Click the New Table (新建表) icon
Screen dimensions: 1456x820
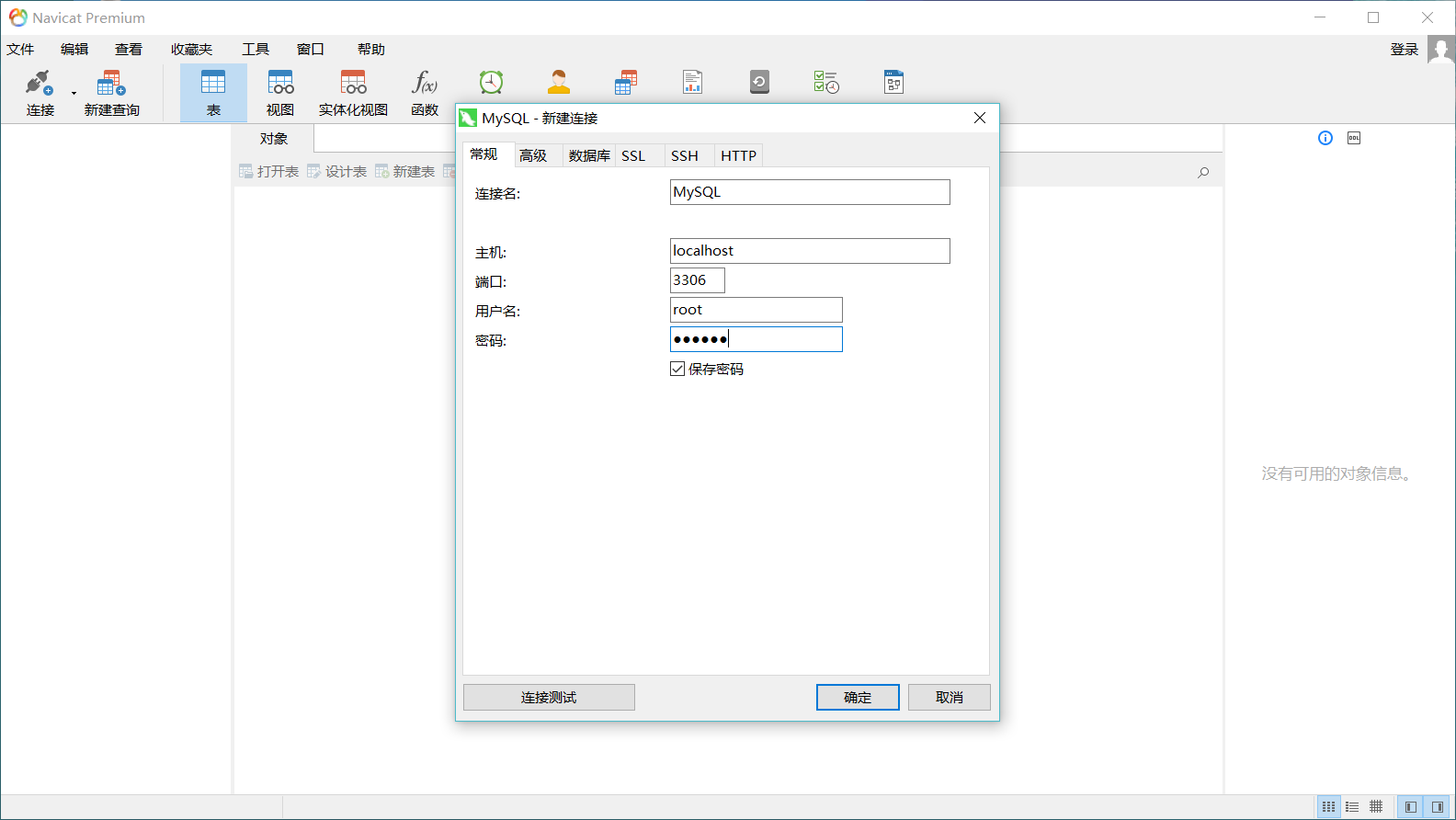click(x=381, y=171)
